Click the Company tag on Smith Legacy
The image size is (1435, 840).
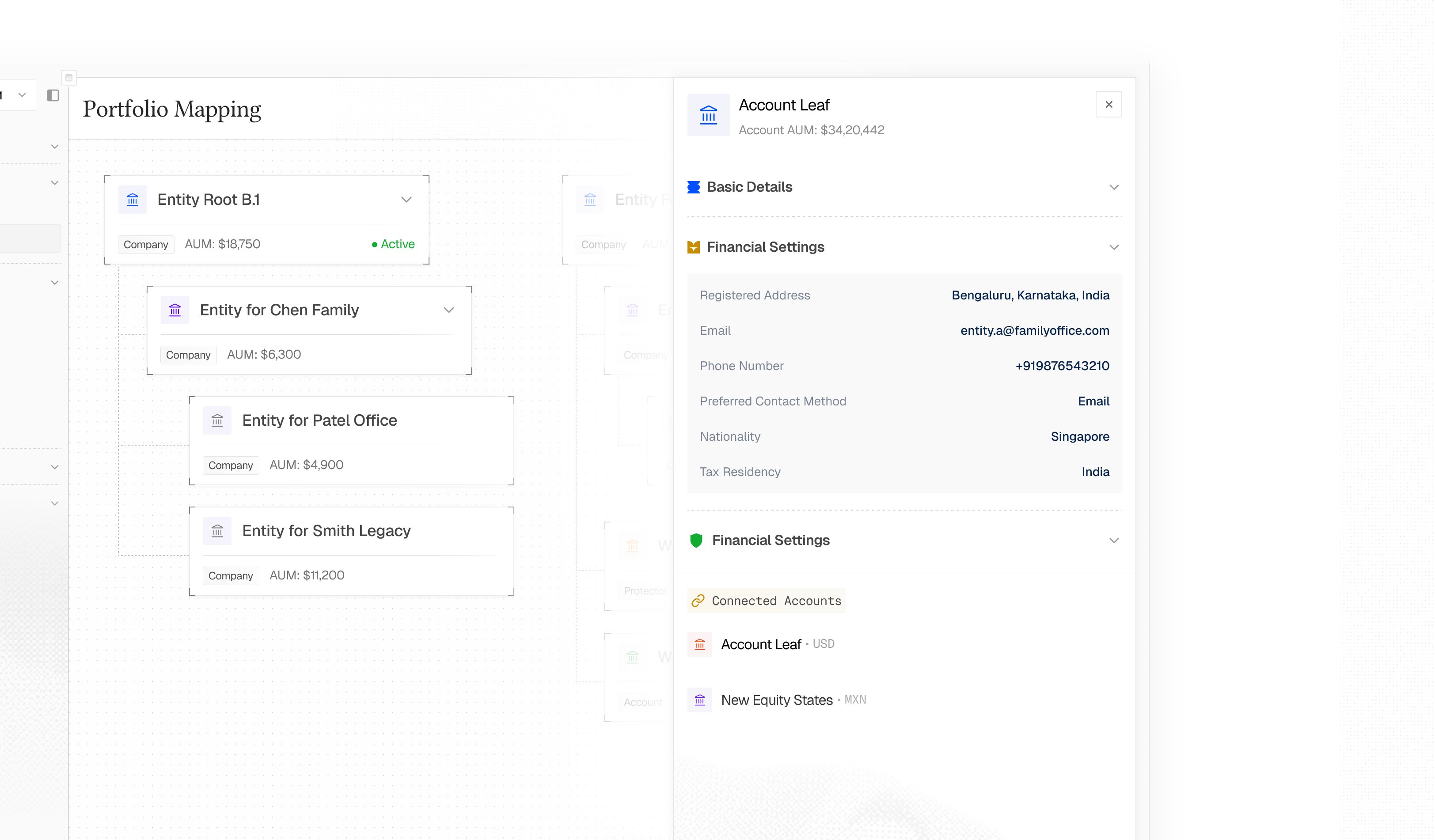click(x=231, y=575)
